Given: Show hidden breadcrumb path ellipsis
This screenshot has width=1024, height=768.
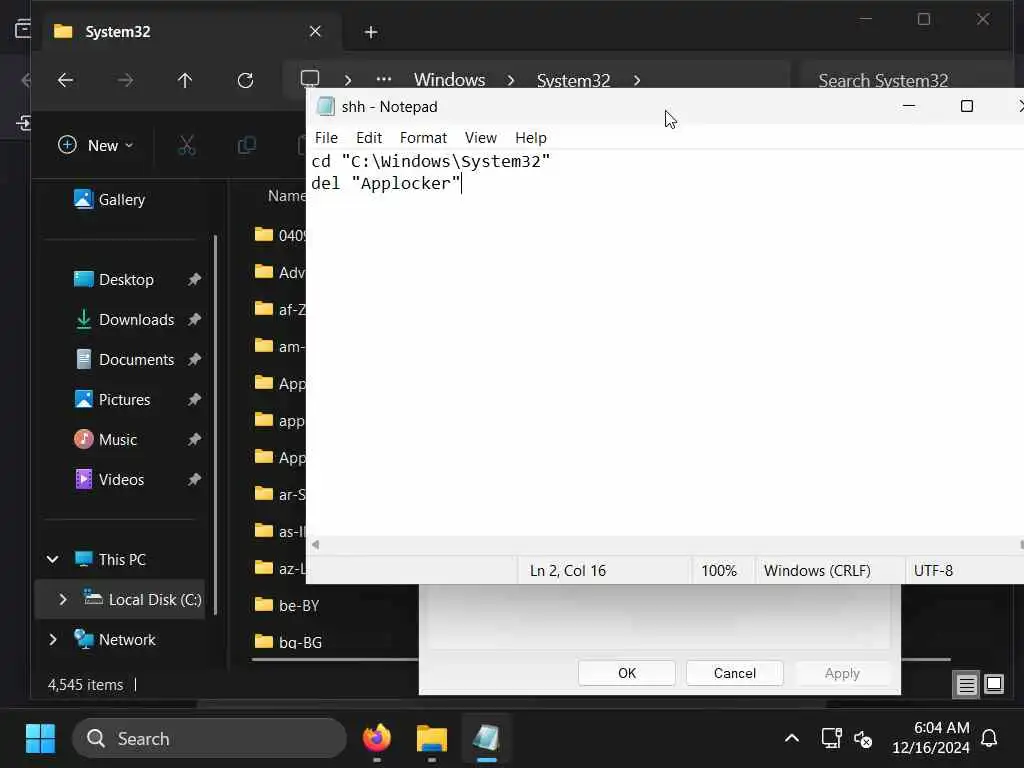Looking at the screenshot, I should [x=384, y=80].
